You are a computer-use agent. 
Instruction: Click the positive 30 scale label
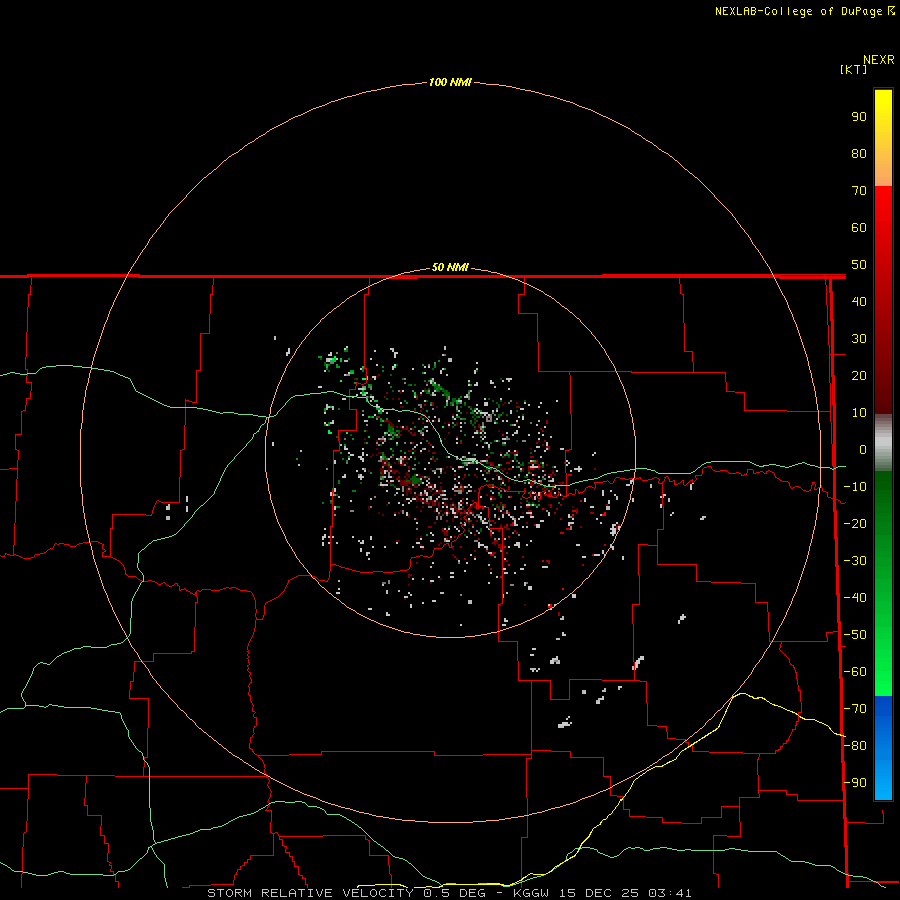pos(859,339)
